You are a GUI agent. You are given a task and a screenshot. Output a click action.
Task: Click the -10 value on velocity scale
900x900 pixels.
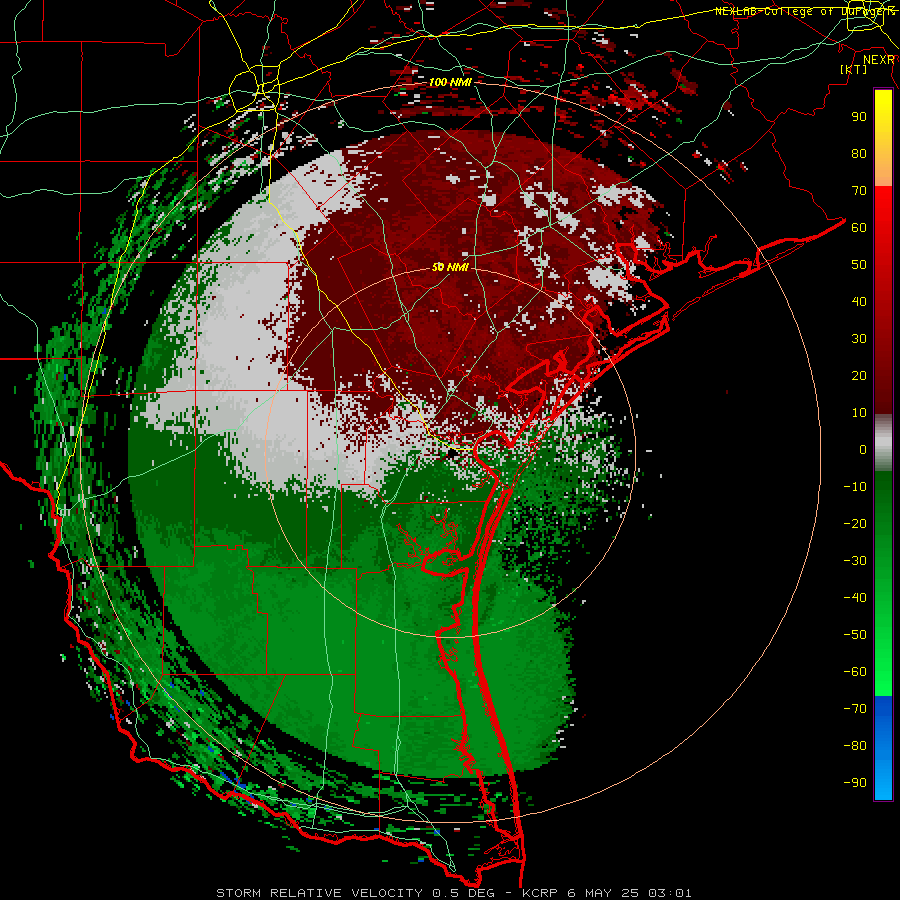[x=855, y=487]
